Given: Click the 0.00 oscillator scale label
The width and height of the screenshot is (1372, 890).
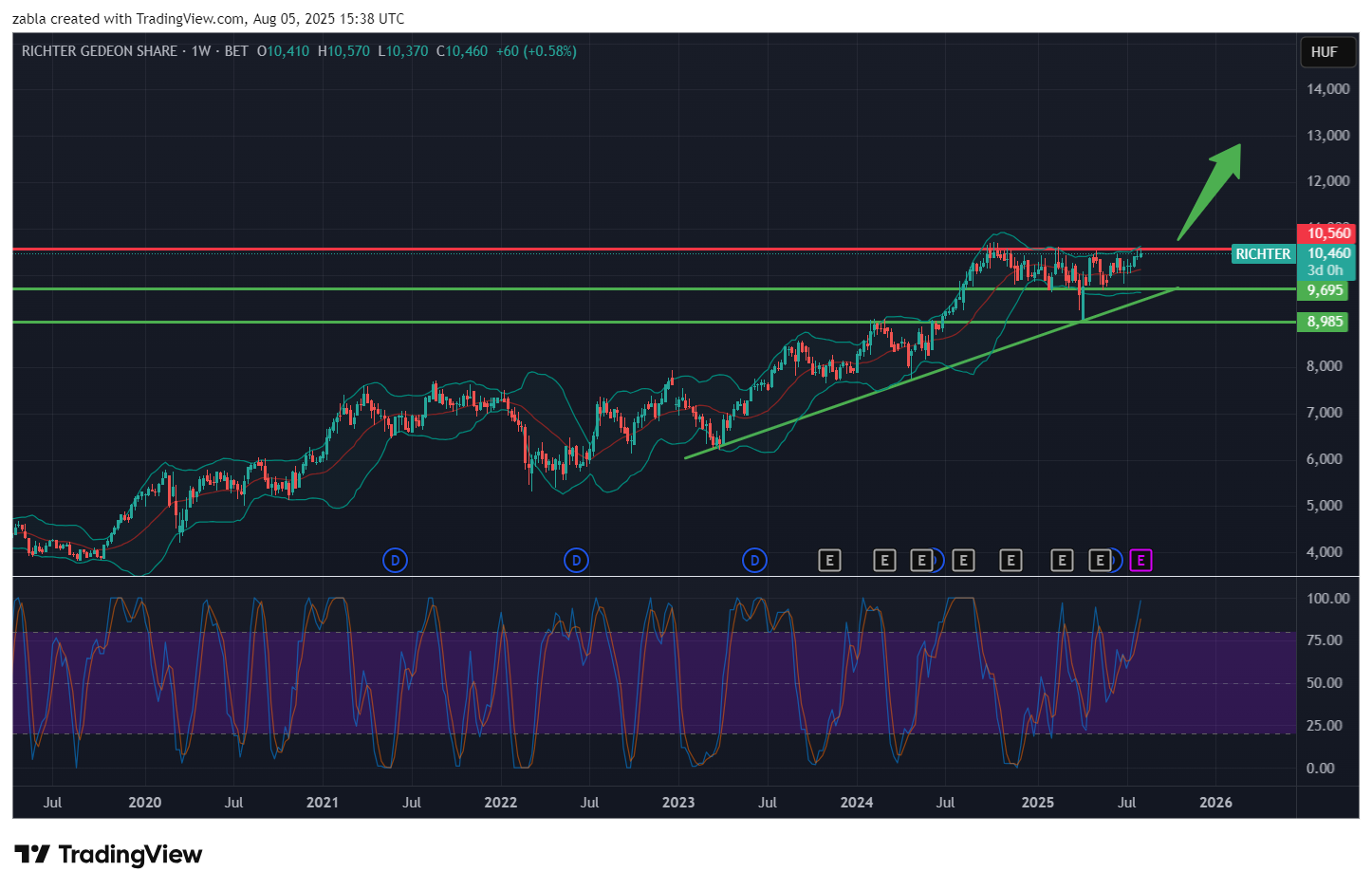Looking at the screenshot, I should click(x=1321, y=769).
